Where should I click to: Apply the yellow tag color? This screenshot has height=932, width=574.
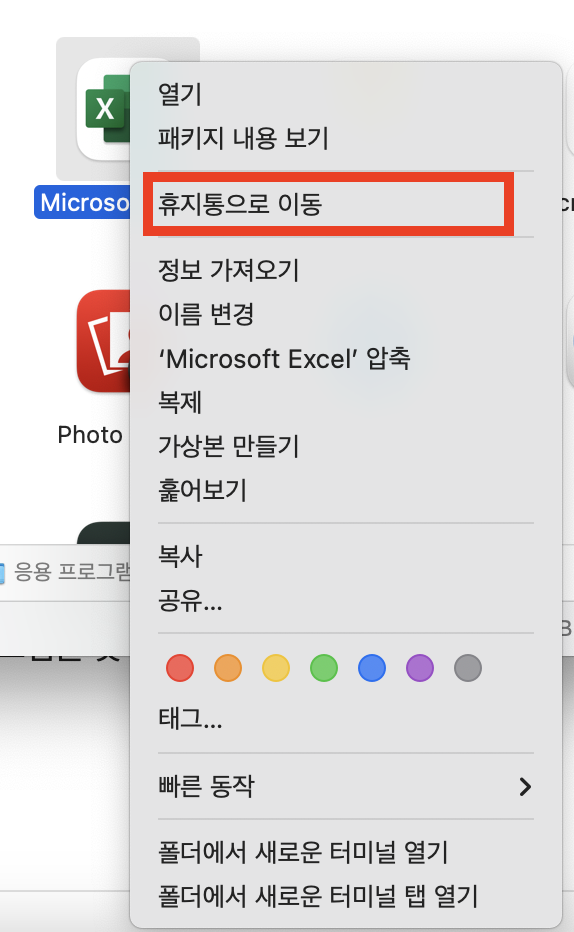click(276, 668)
